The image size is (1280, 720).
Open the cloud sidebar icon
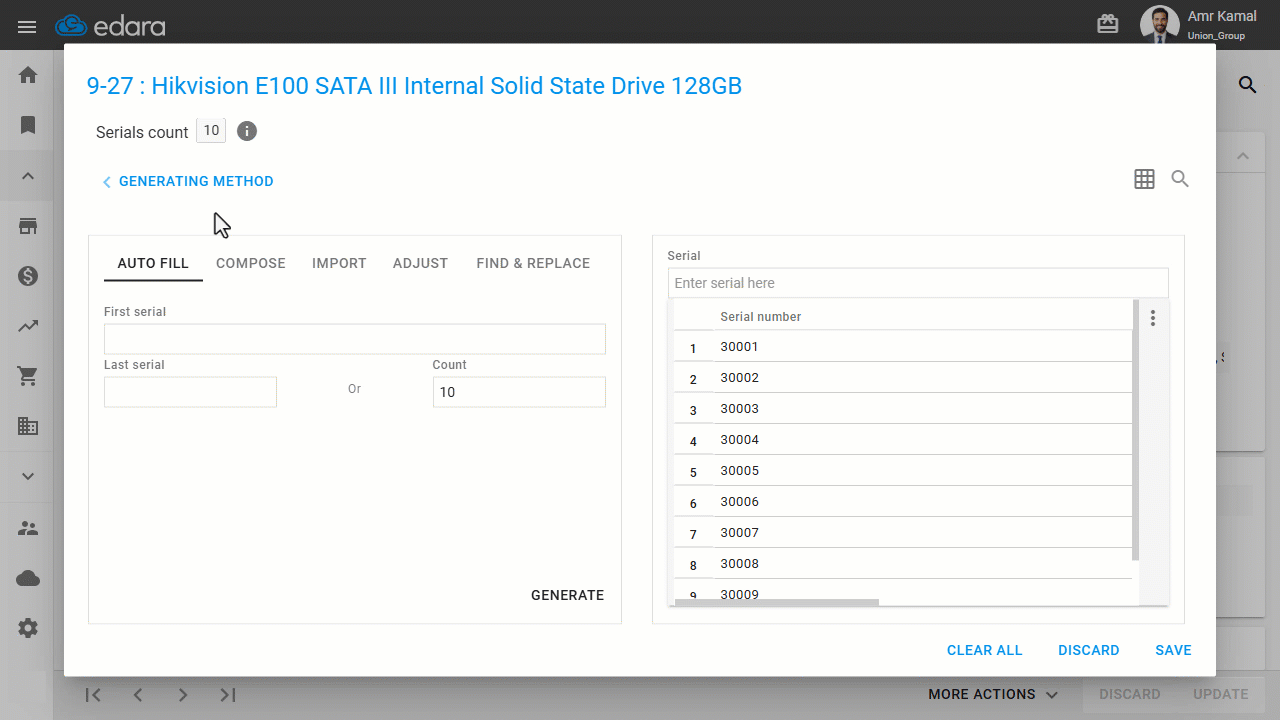click(x=28, y=578)
